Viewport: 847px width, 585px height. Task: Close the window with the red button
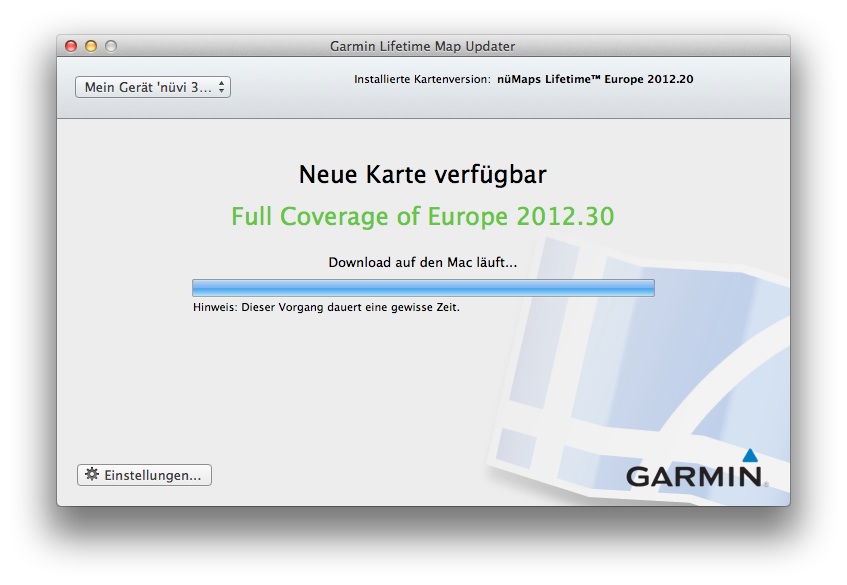coord(71,46)
